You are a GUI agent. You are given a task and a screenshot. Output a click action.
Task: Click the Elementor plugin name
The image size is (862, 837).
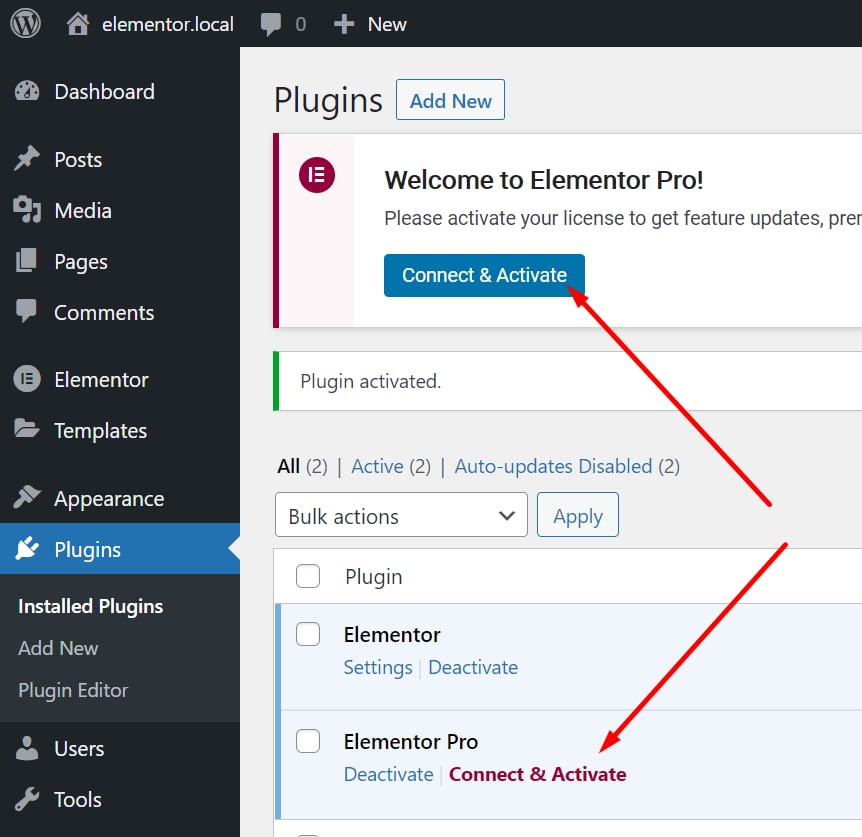(392, 635)
